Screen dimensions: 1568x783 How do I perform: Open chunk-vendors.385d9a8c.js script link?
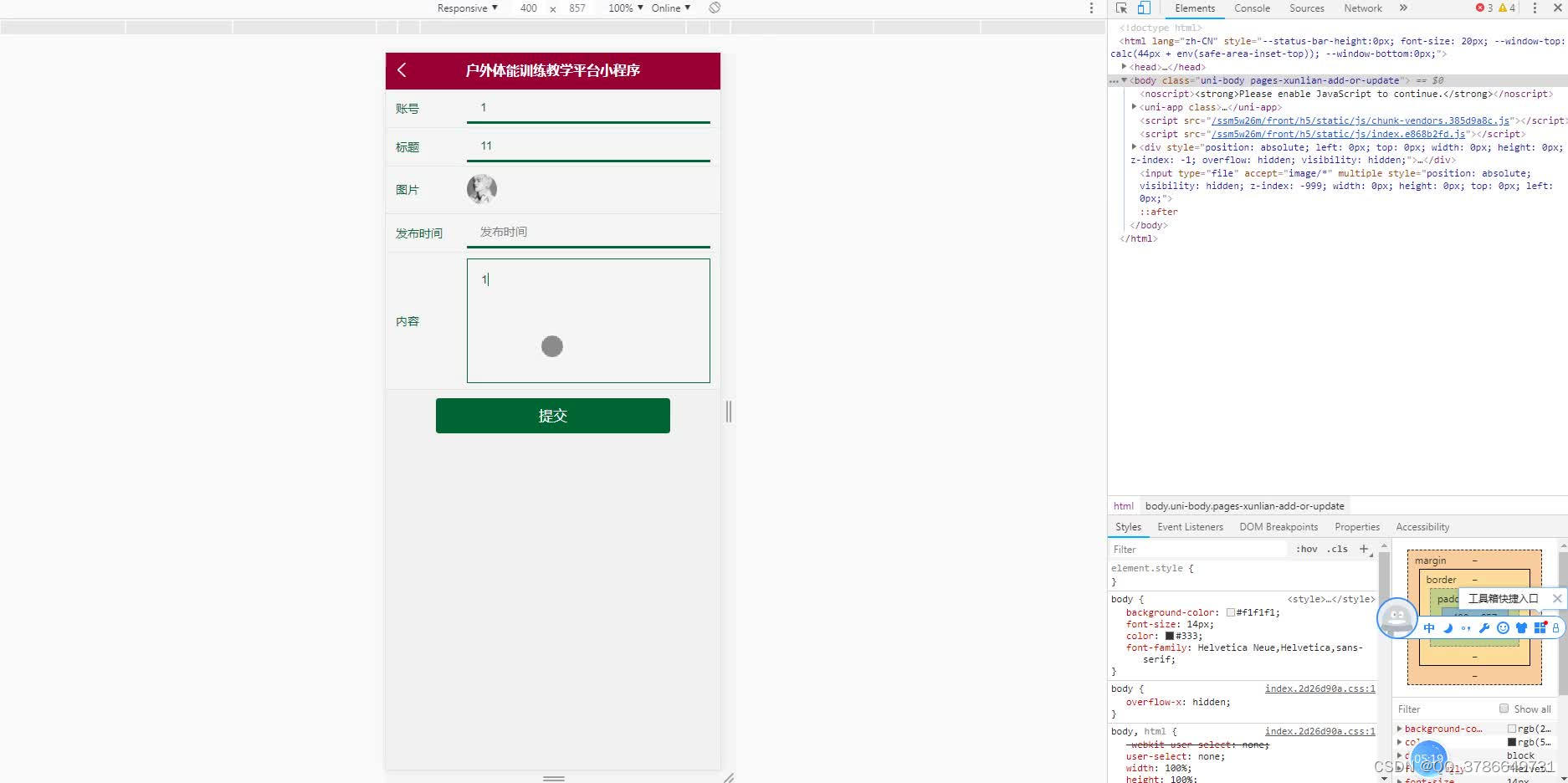click(1360, 120)
